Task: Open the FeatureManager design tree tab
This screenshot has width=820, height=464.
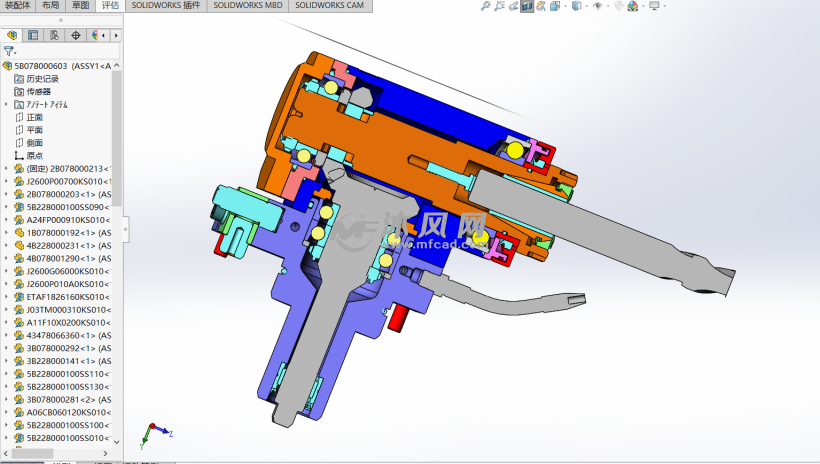Action: (12, 35)
